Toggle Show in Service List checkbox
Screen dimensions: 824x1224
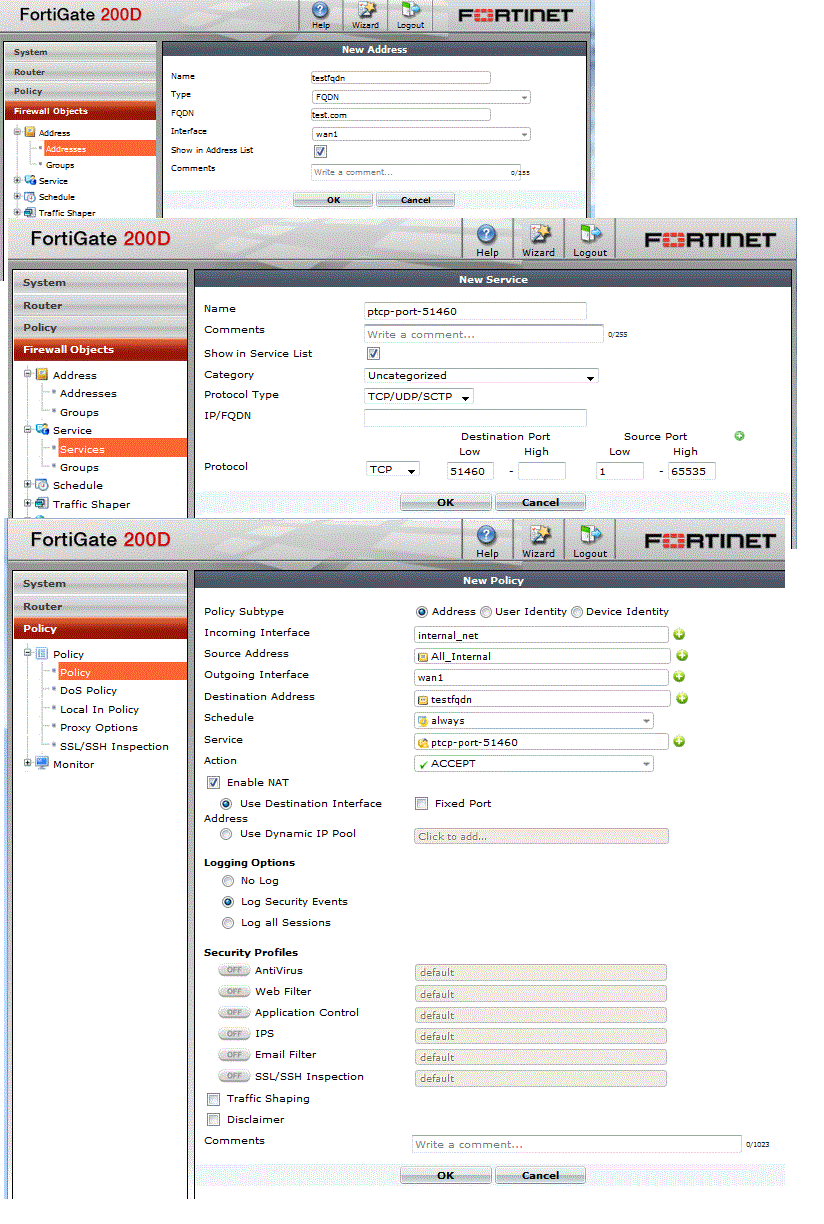[x=374, y=353]
